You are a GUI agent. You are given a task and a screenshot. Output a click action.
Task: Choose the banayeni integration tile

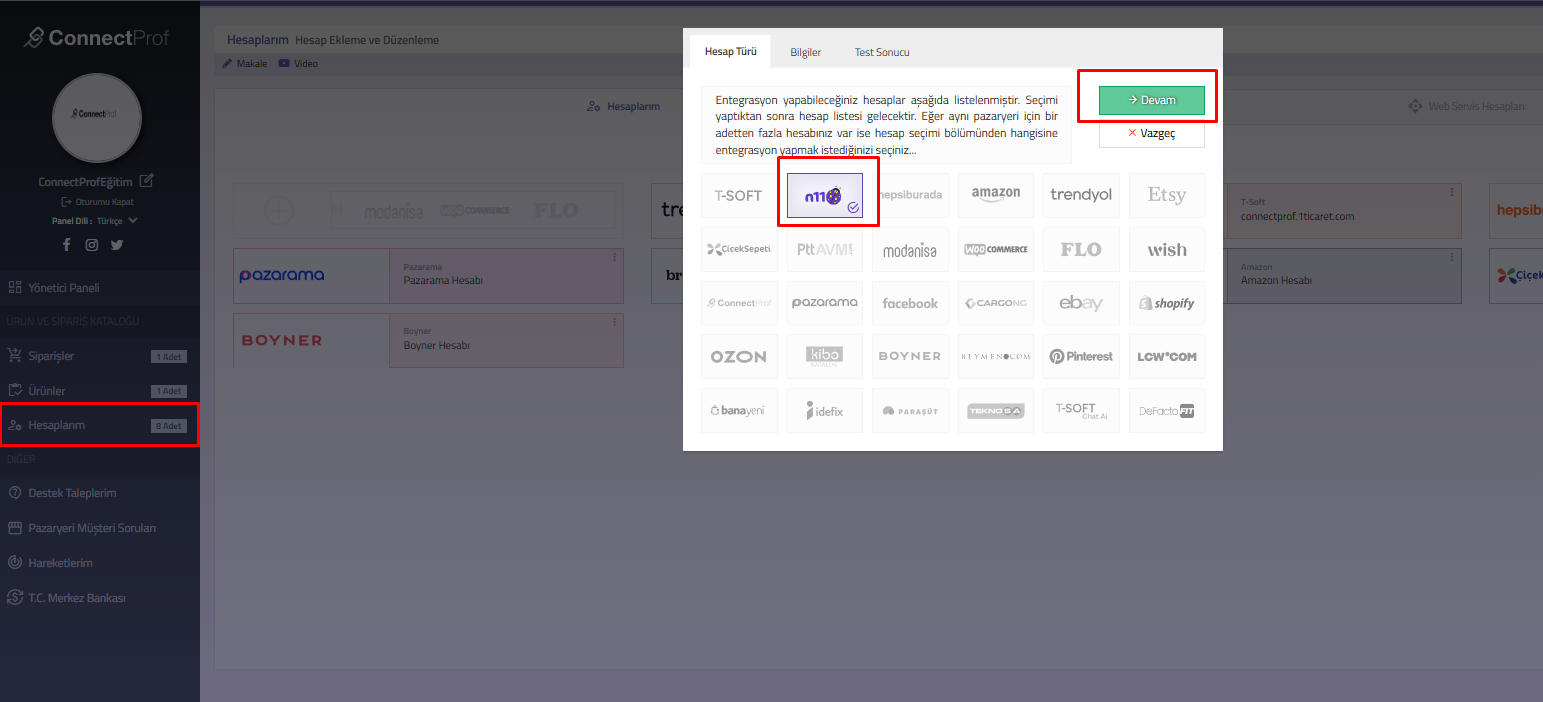(x=738, y=410)
